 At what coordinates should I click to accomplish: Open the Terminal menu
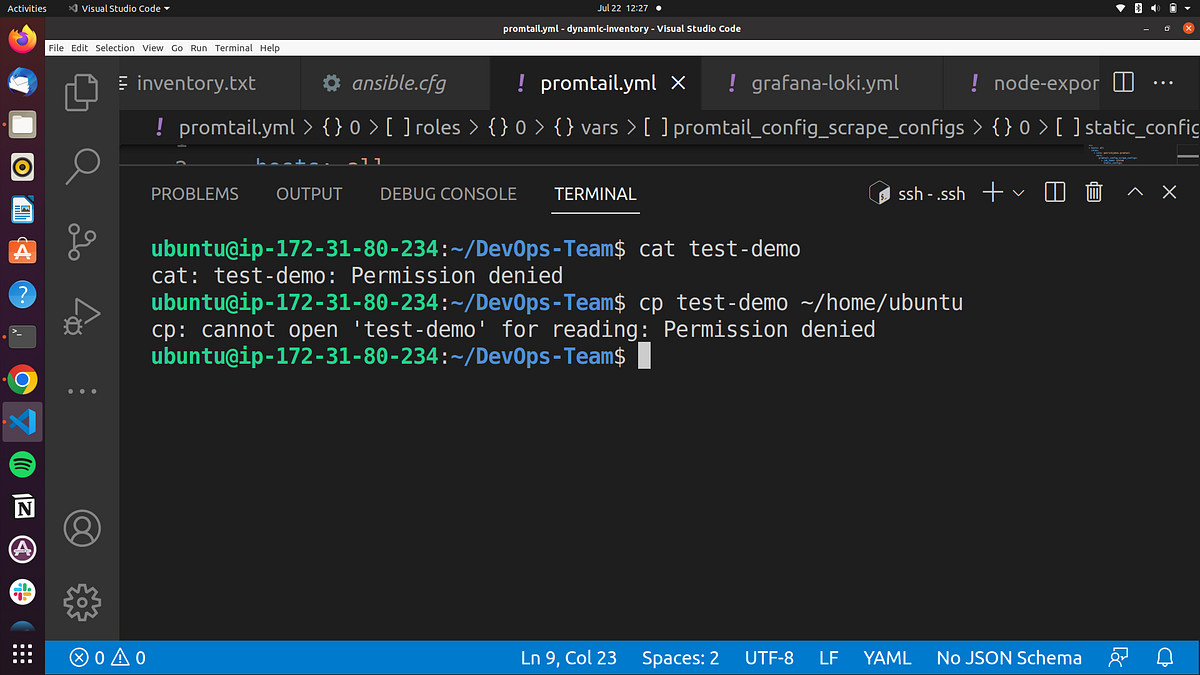[234, 48]
